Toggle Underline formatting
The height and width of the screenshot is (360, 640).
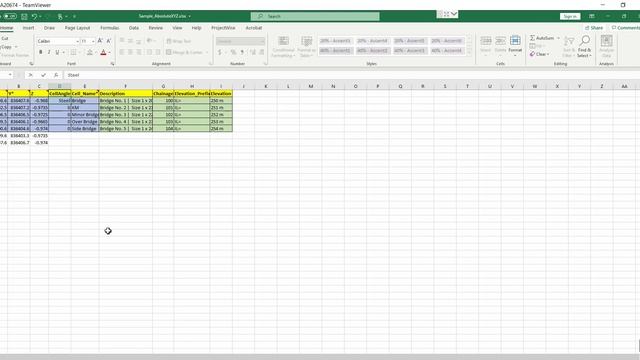pyautogui.click(x=57, y=52)
